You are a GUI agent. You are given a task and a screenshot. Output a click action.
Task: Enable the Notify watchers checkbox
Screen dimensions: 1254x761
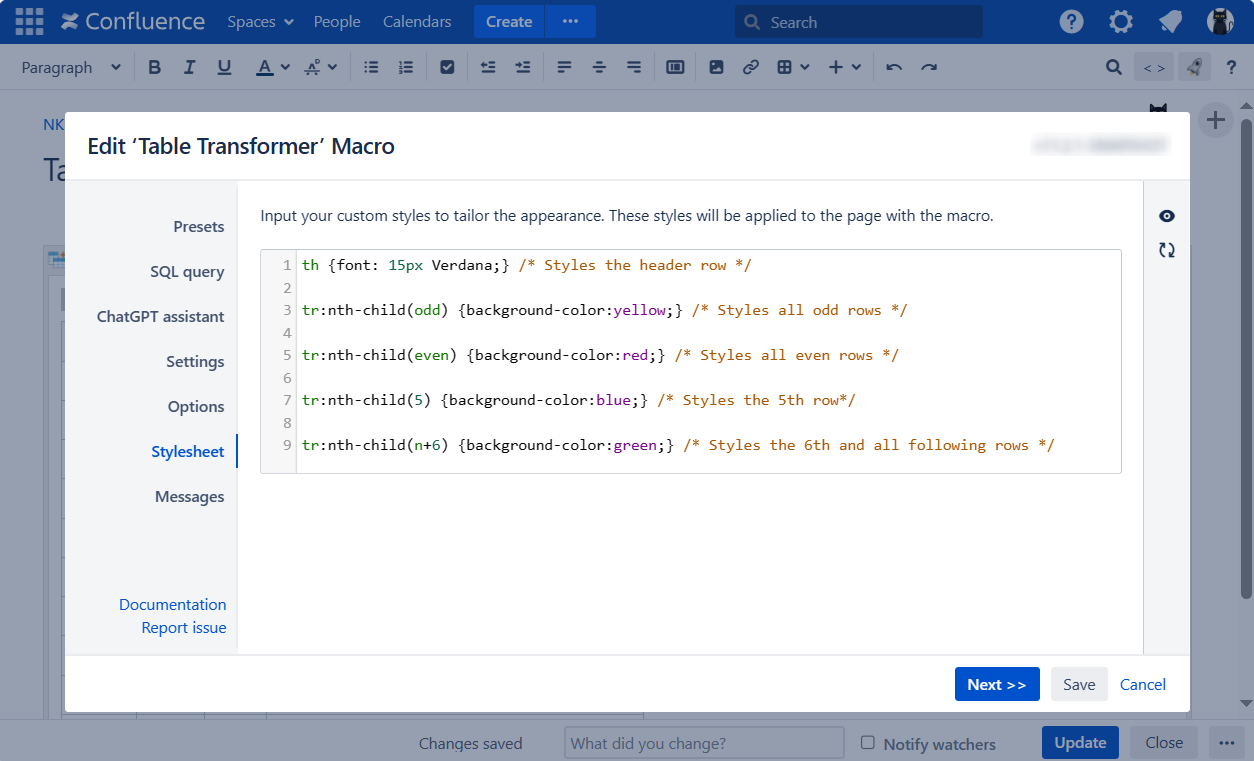pos(868,743)
